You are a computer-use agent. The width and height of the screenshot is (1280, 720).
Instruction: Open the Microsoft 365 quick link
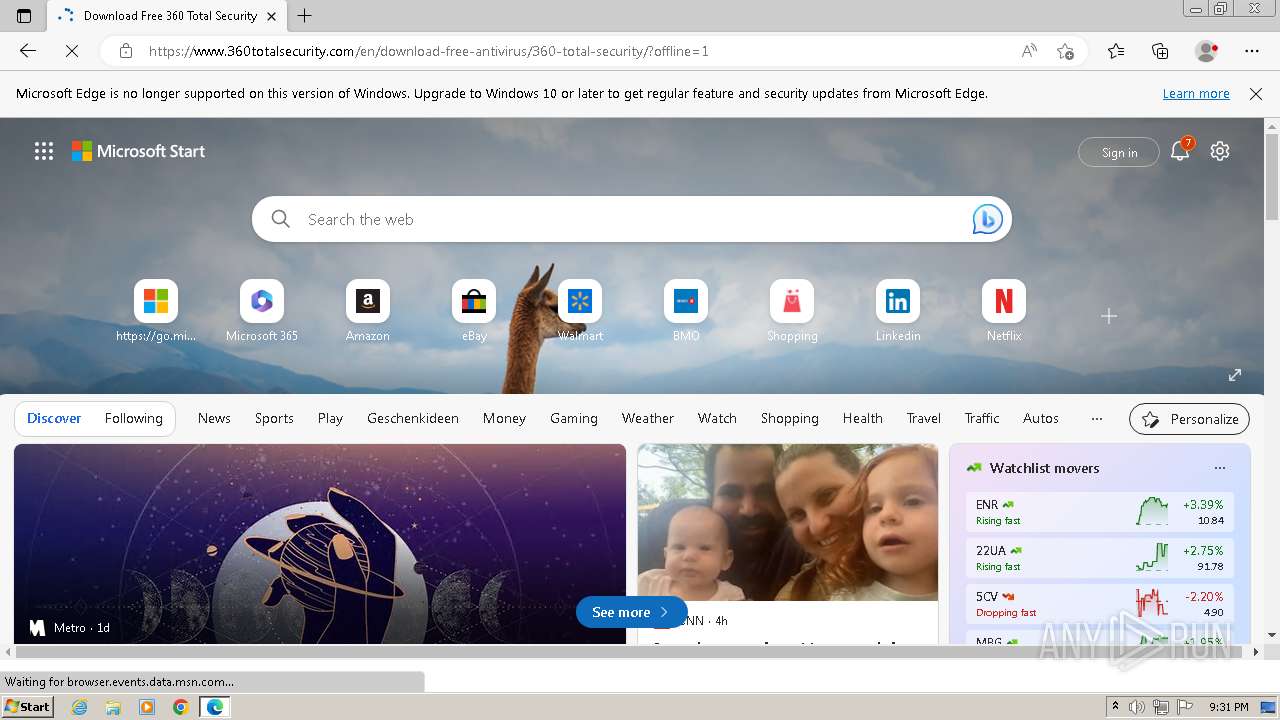click(x=262, y=311)
